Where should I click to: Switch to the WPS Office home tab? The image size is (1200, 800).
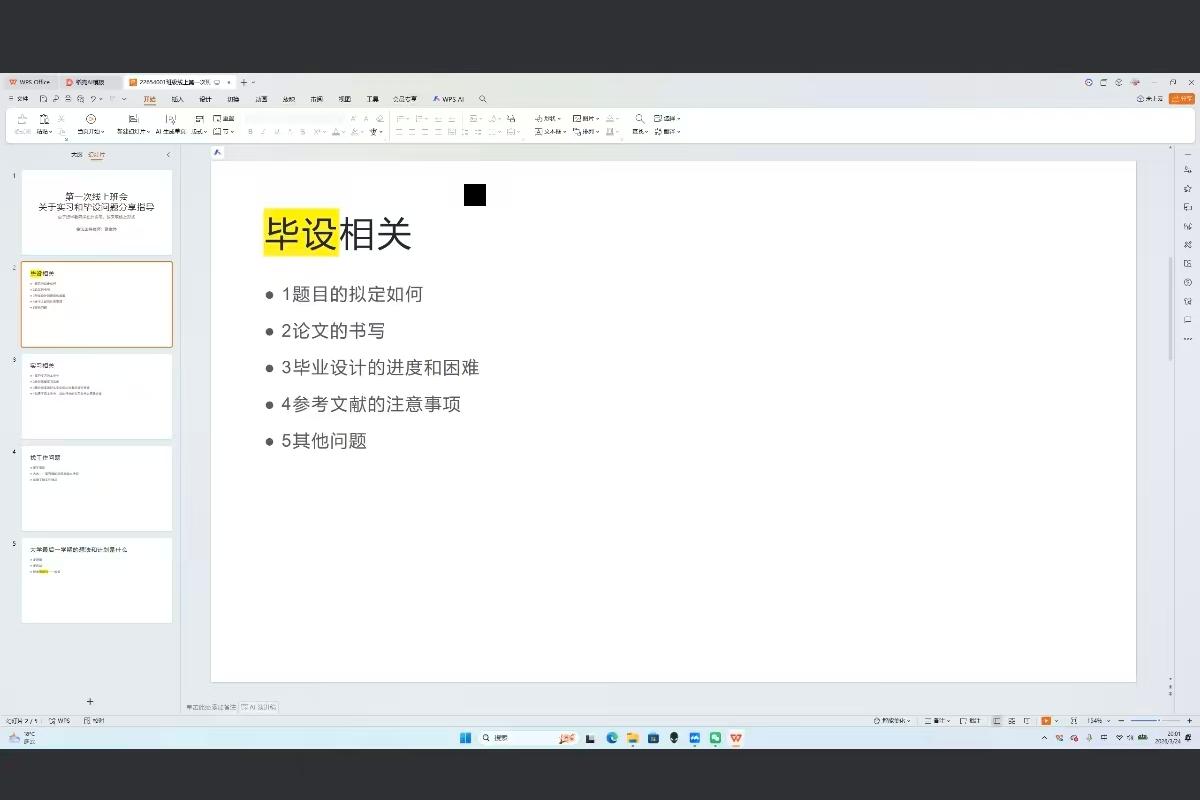click(30, 82)
